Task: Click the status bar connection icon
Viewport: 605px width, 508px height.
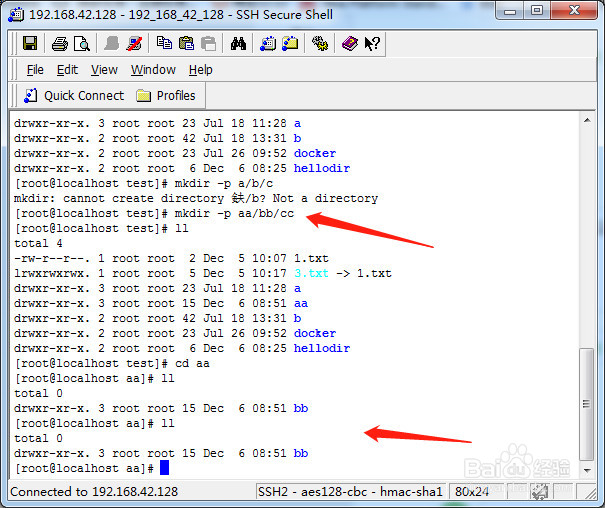Action: [539, 492]
